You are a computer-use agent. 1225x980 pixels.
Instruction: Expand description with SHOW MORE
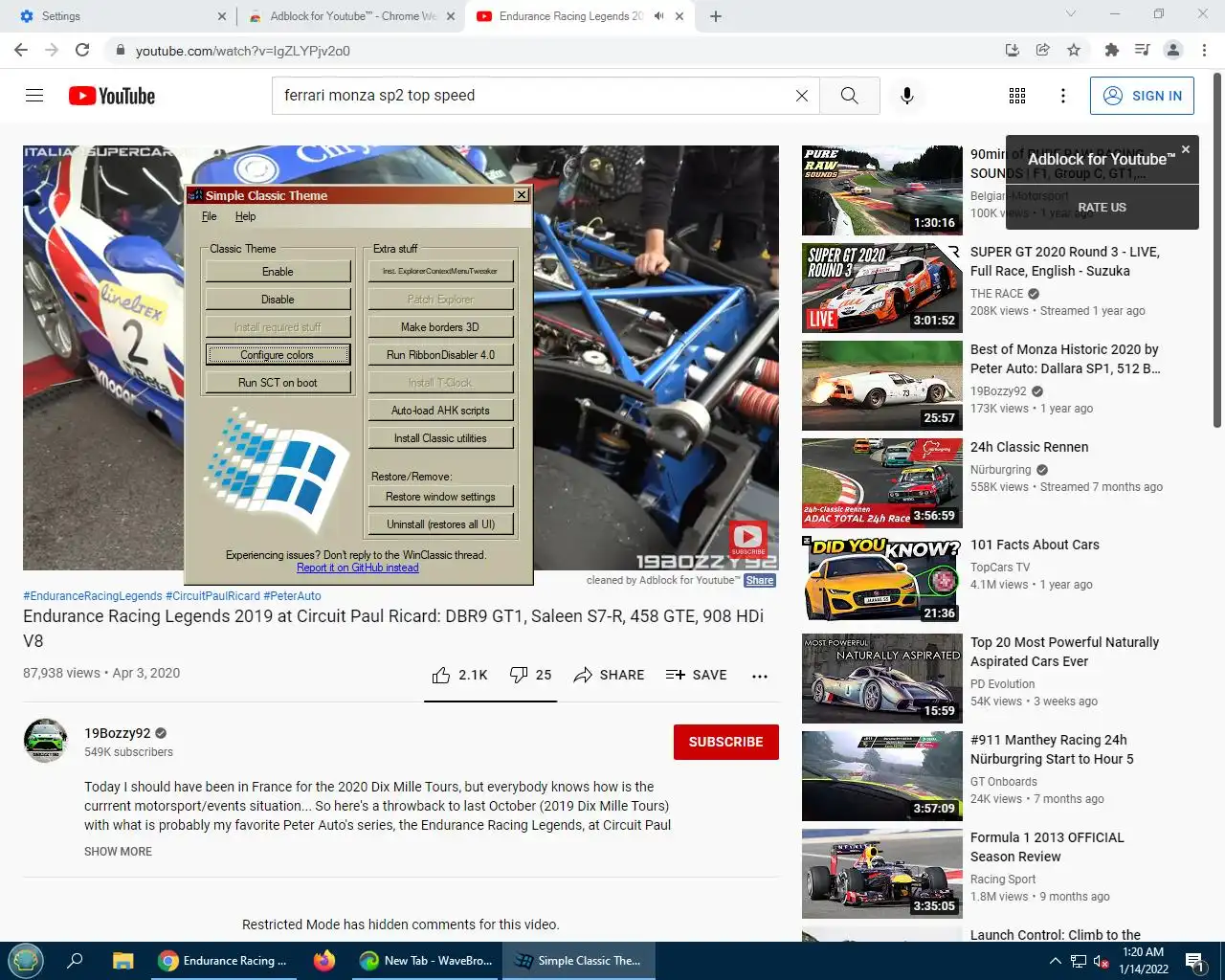point(118,852)
